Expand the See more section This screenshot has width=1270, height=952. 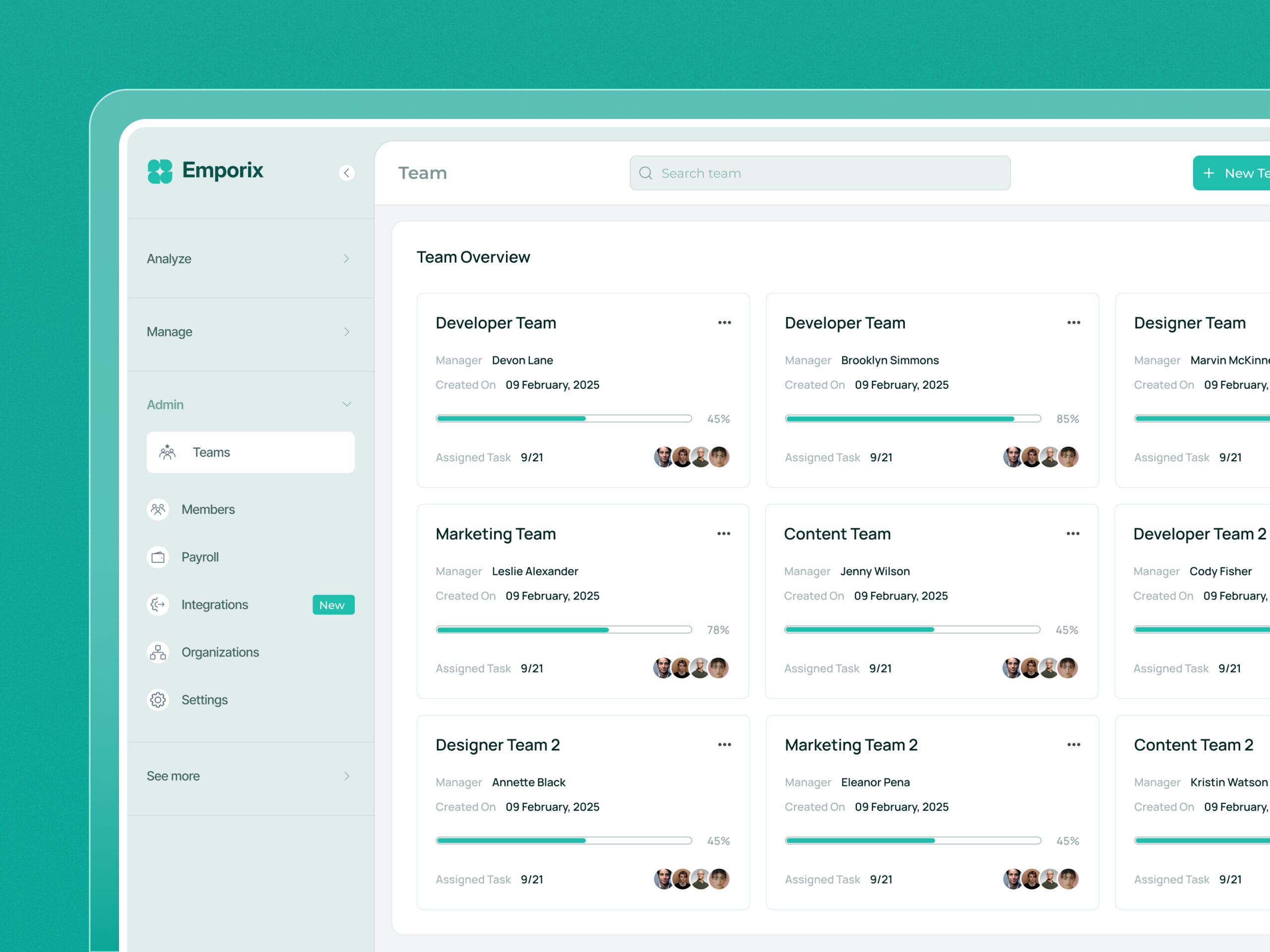coord(346,776)
